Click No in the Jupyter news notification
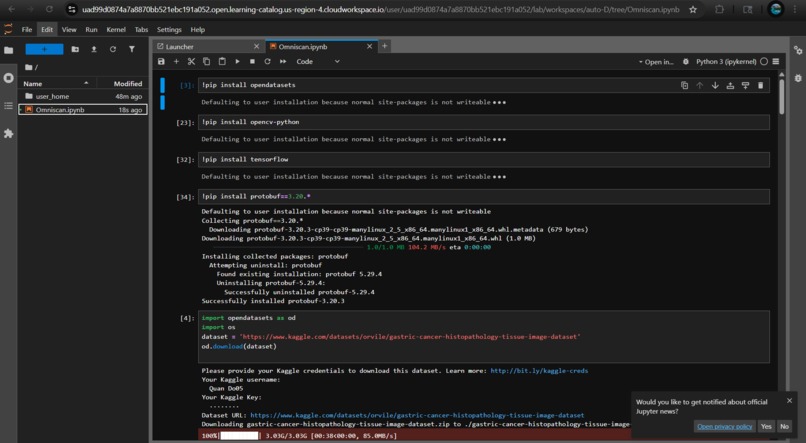 (784, 426)
